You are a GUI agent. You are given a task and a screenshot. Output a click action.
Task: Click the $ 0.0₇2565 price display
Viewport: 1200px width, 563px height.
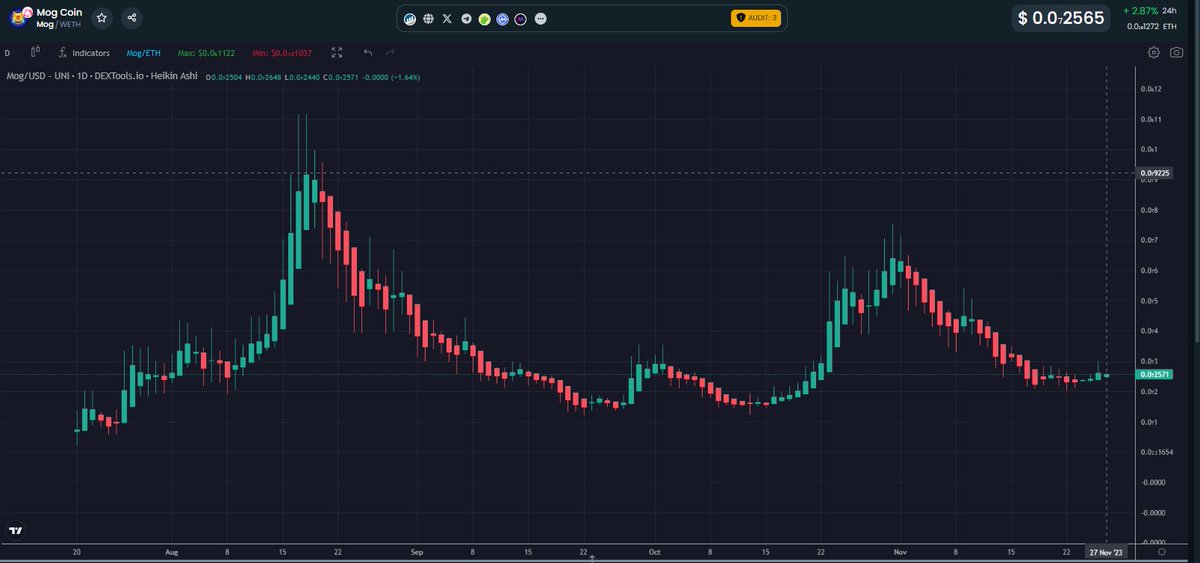[1060, 18]
